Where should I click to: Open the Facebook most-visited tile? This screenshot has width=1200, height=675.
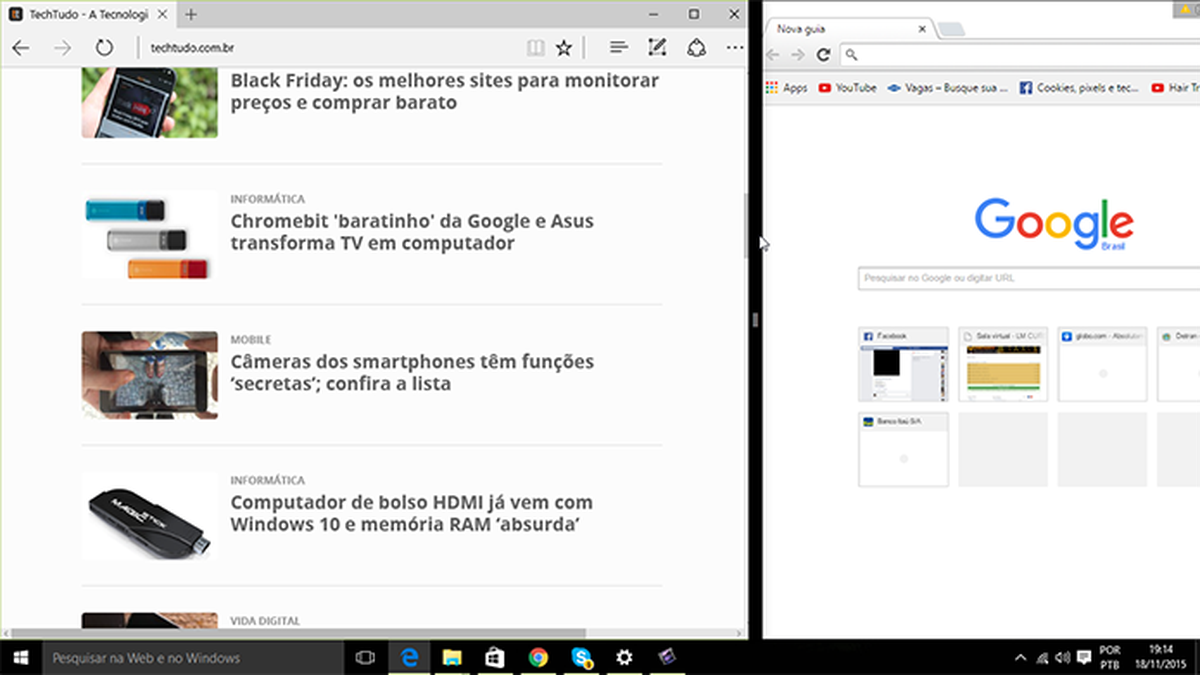[903, 364]
